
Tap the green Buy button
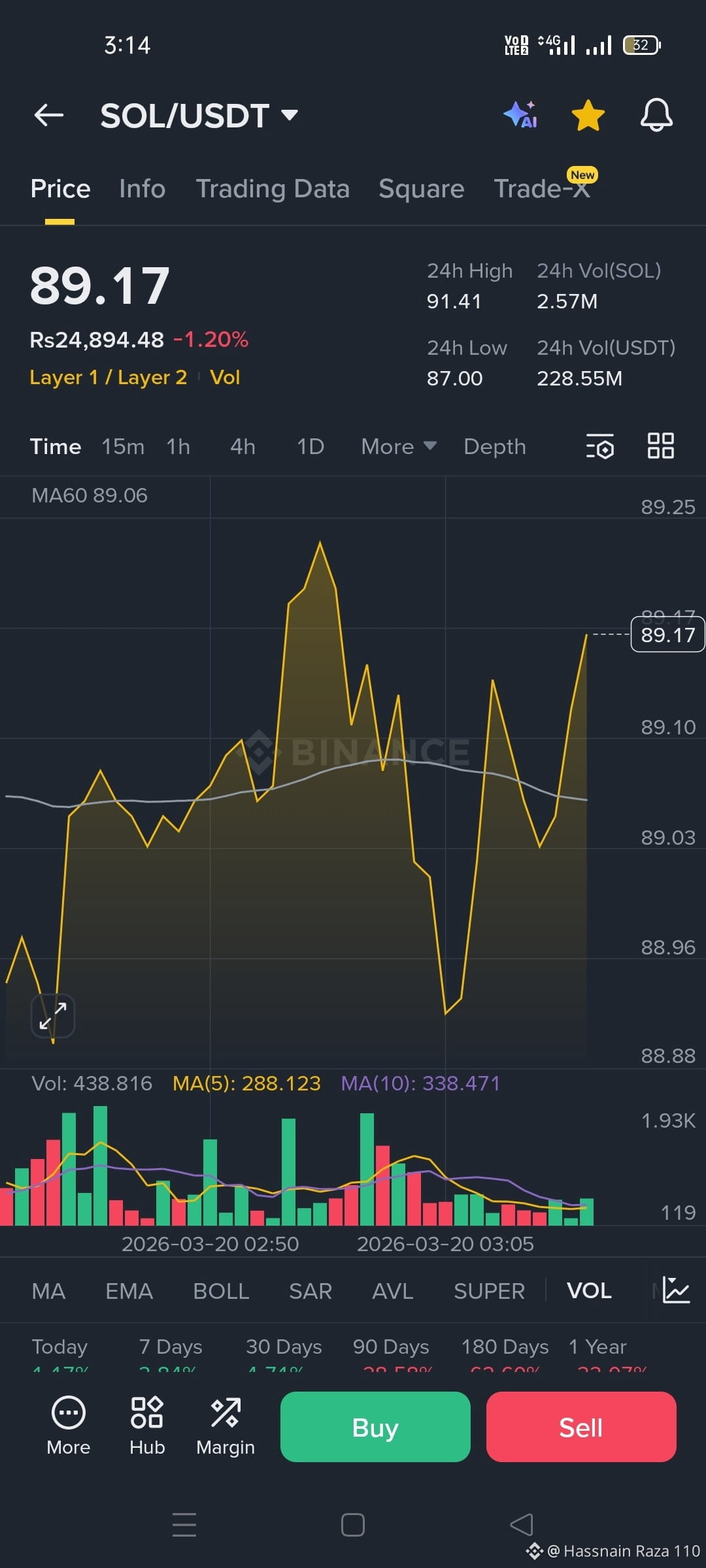pyautogui.click(x=375, y=1427)
